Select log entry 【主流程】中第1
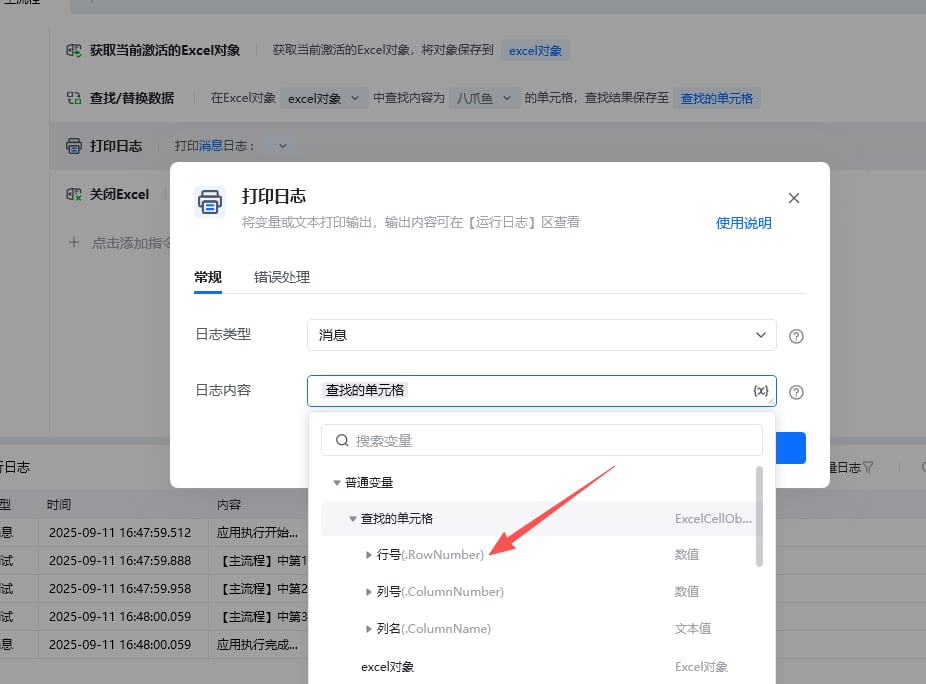The image size is (926, 684). pos(263,561)
